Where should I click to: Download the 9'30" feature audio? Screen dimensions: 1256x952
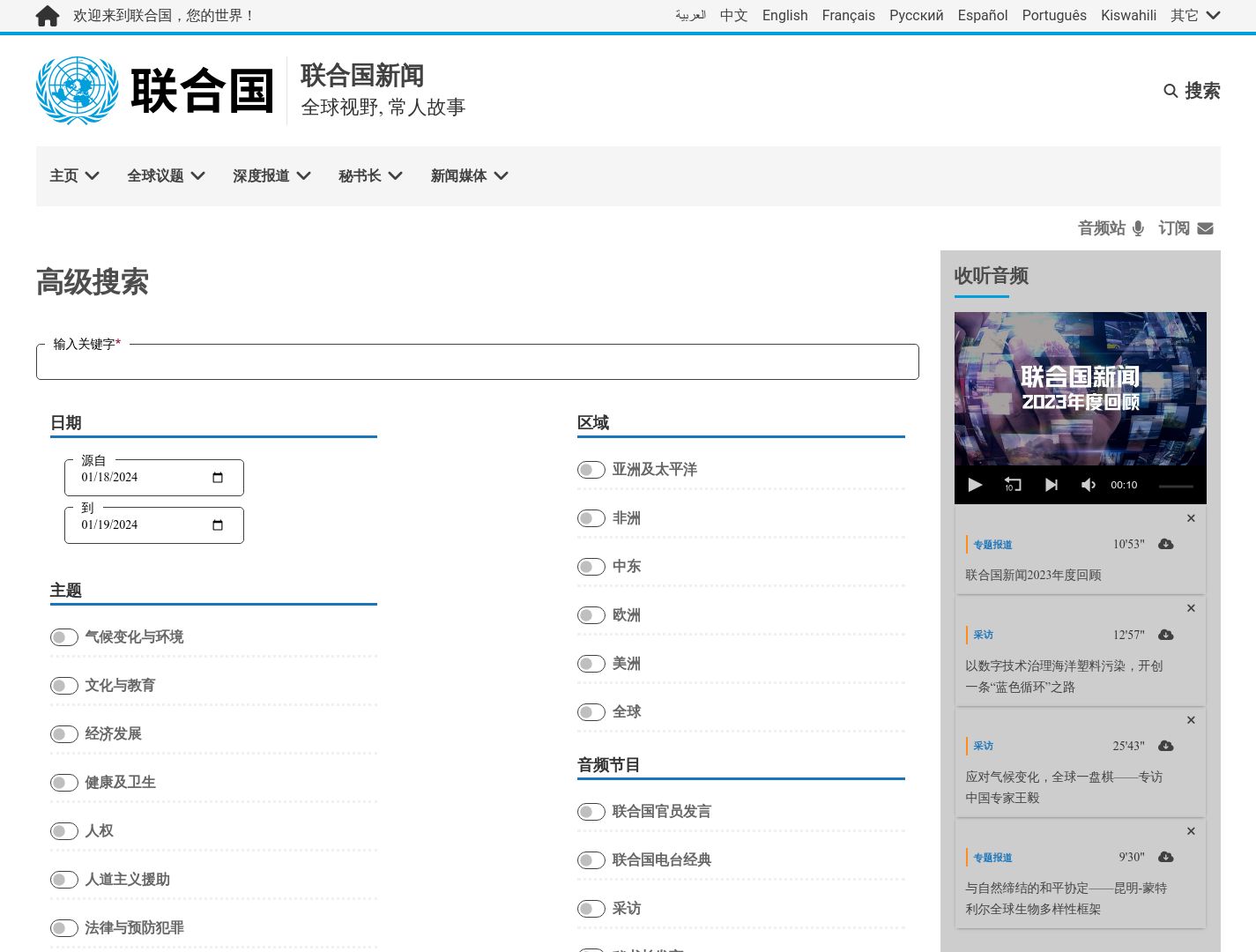[1165, 857]
